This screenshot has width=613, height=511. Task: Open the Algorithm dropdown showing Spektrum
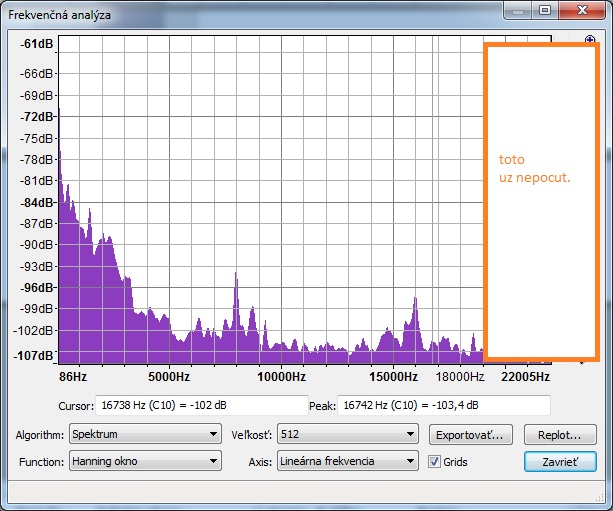(x=144, y=434)
